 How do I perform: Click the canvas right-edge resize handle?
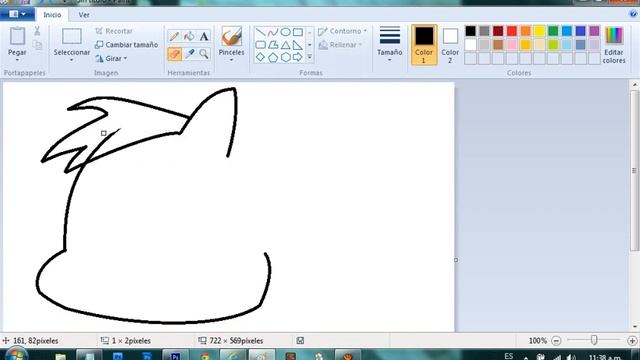point(456,260)
